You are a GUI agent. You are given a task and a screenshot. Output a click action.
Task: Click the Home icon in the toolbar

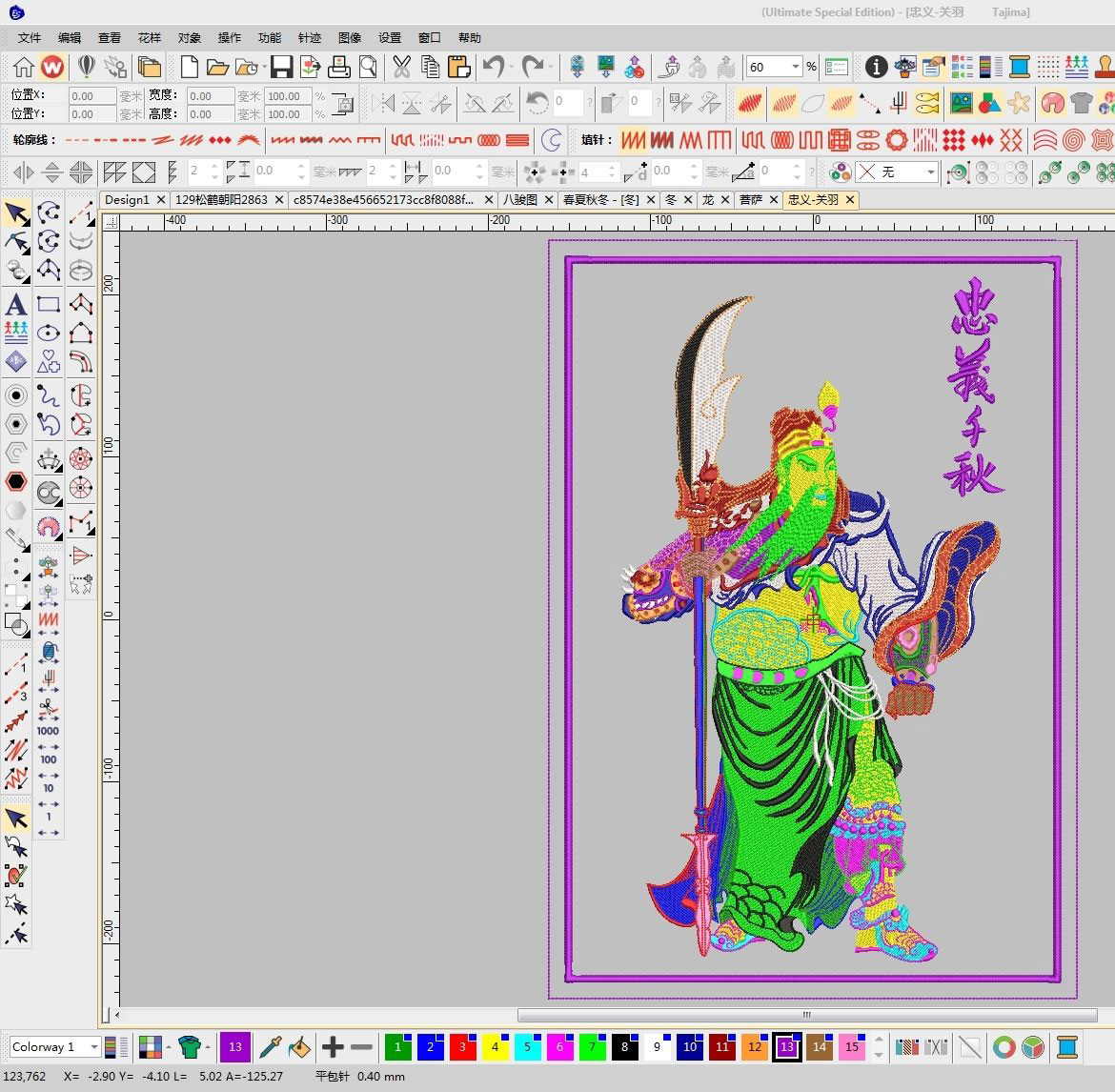pyautogui.click(x=24, y=68)
